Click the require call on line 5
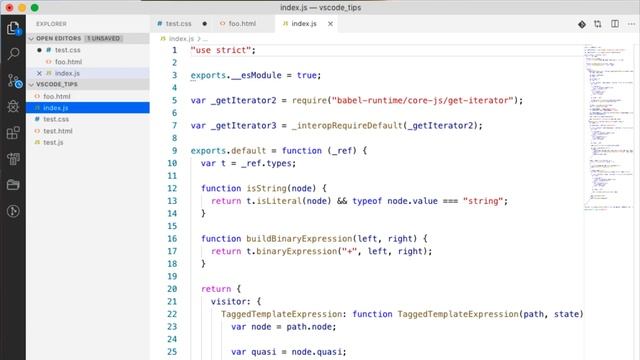The image size is (640, 360). click(x=309, y=100)
